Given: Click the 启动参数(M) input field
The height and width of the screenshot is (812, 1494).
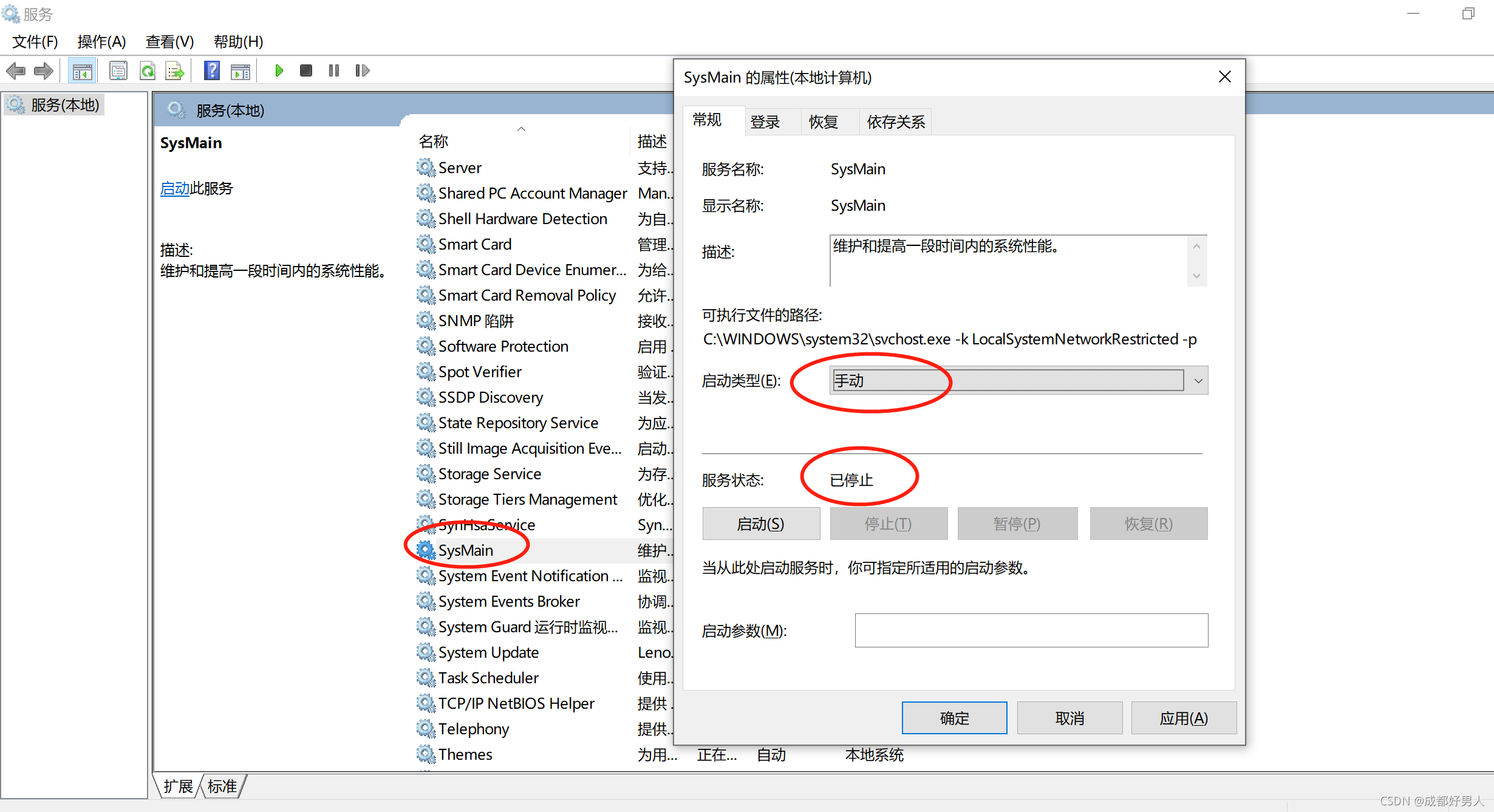Looking at the screenshot, I should coord(1031,630).
